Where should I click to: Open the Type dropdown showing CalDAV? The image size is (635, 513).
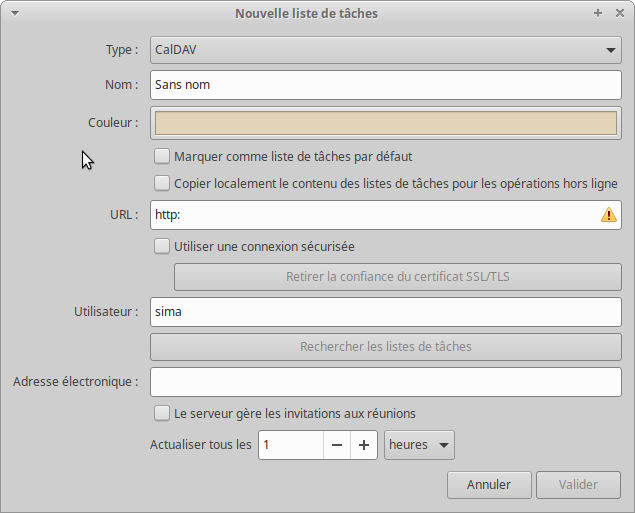tap(385, 49)
